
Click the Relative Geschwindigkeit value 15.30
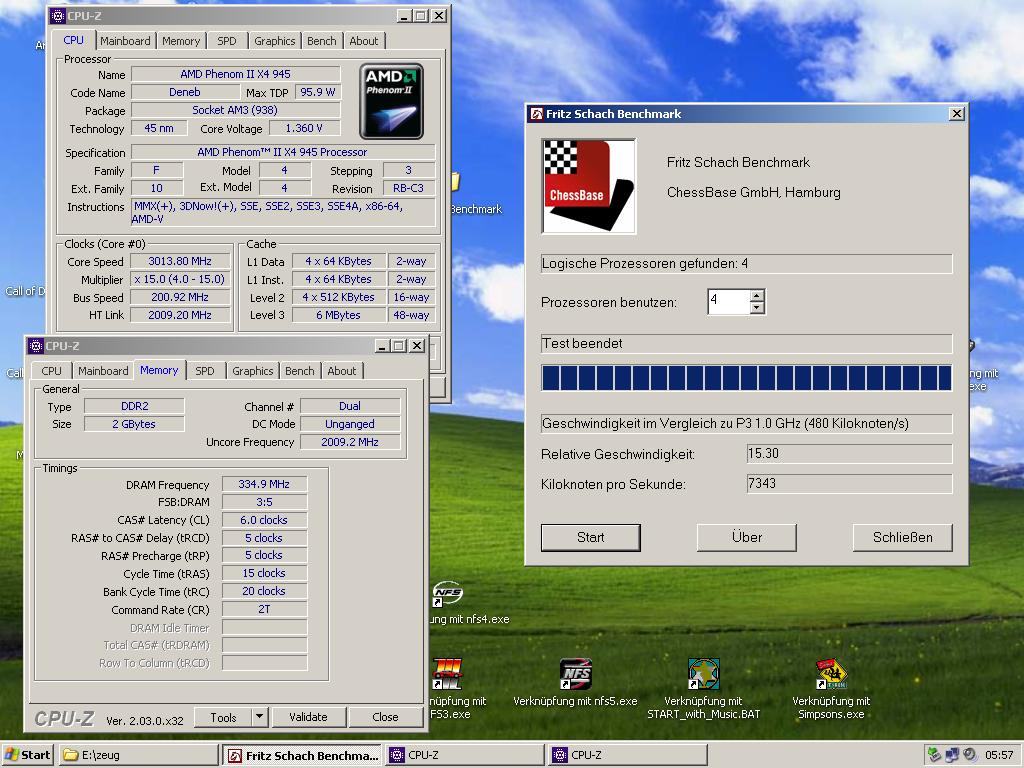pyautogui.click(x=849, y=454)
